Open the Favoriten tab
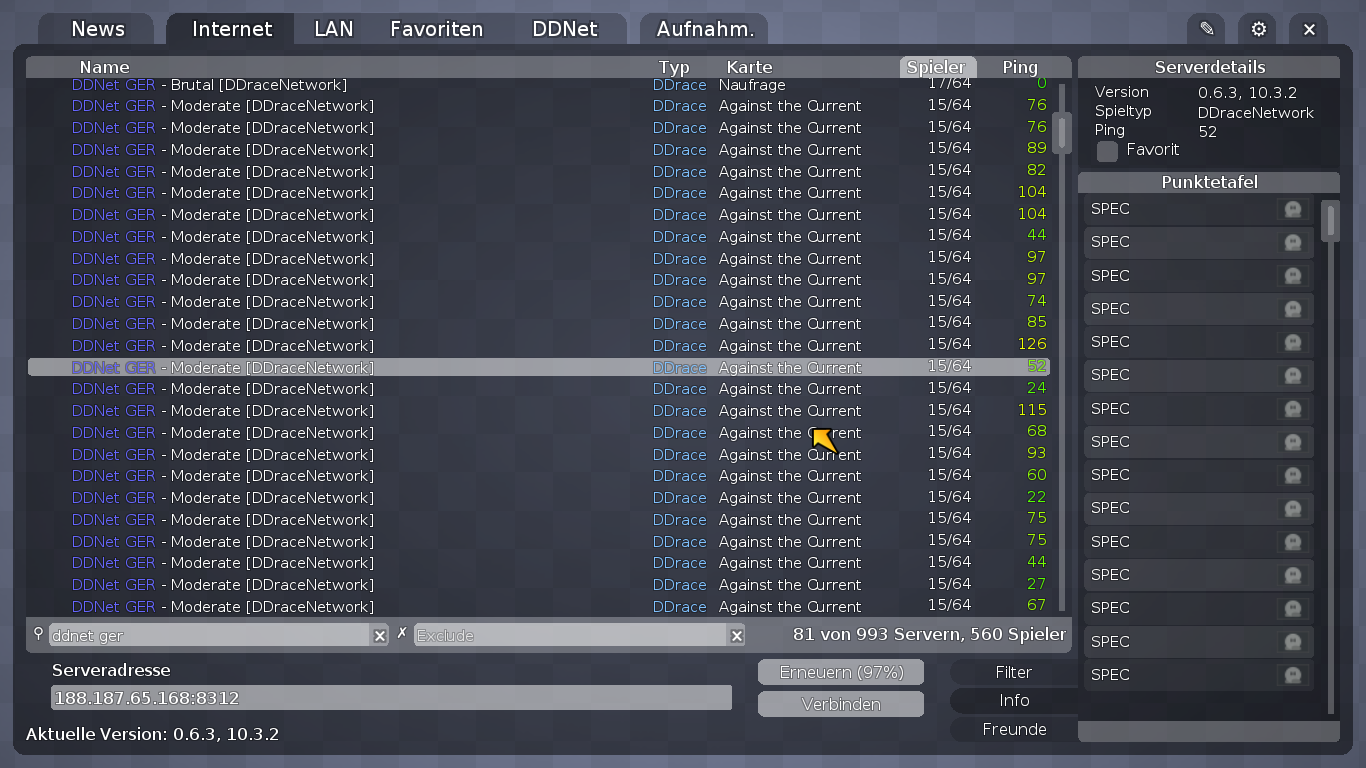The image size is (1366, 768). click(x=436, y=29)
